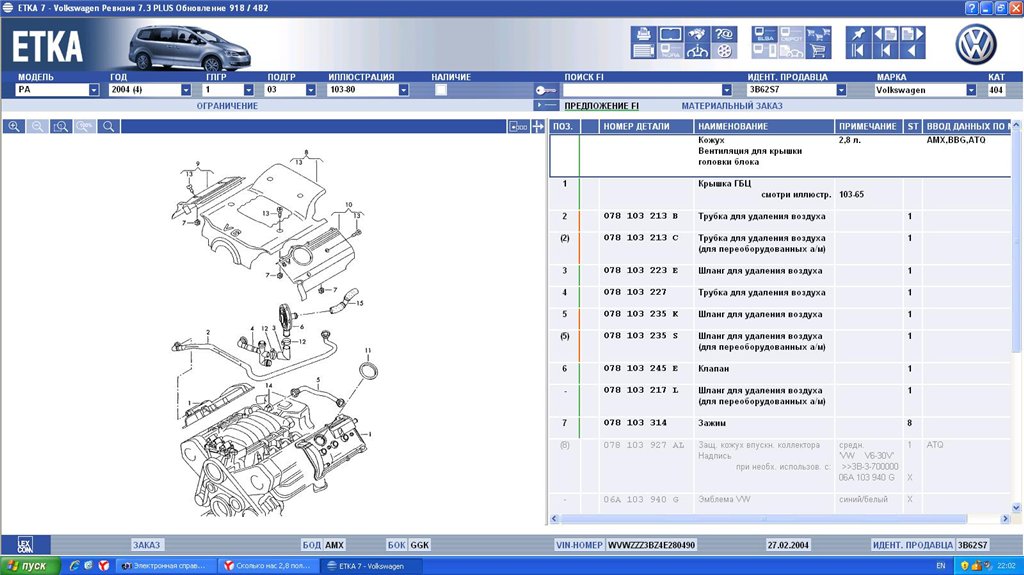This screenshot has height=575, width=1024.
Task: Switch to МАТЕРИАЛЬНЫЙ ЗАКАЗ tab
Action: click(x=731, y=105)
